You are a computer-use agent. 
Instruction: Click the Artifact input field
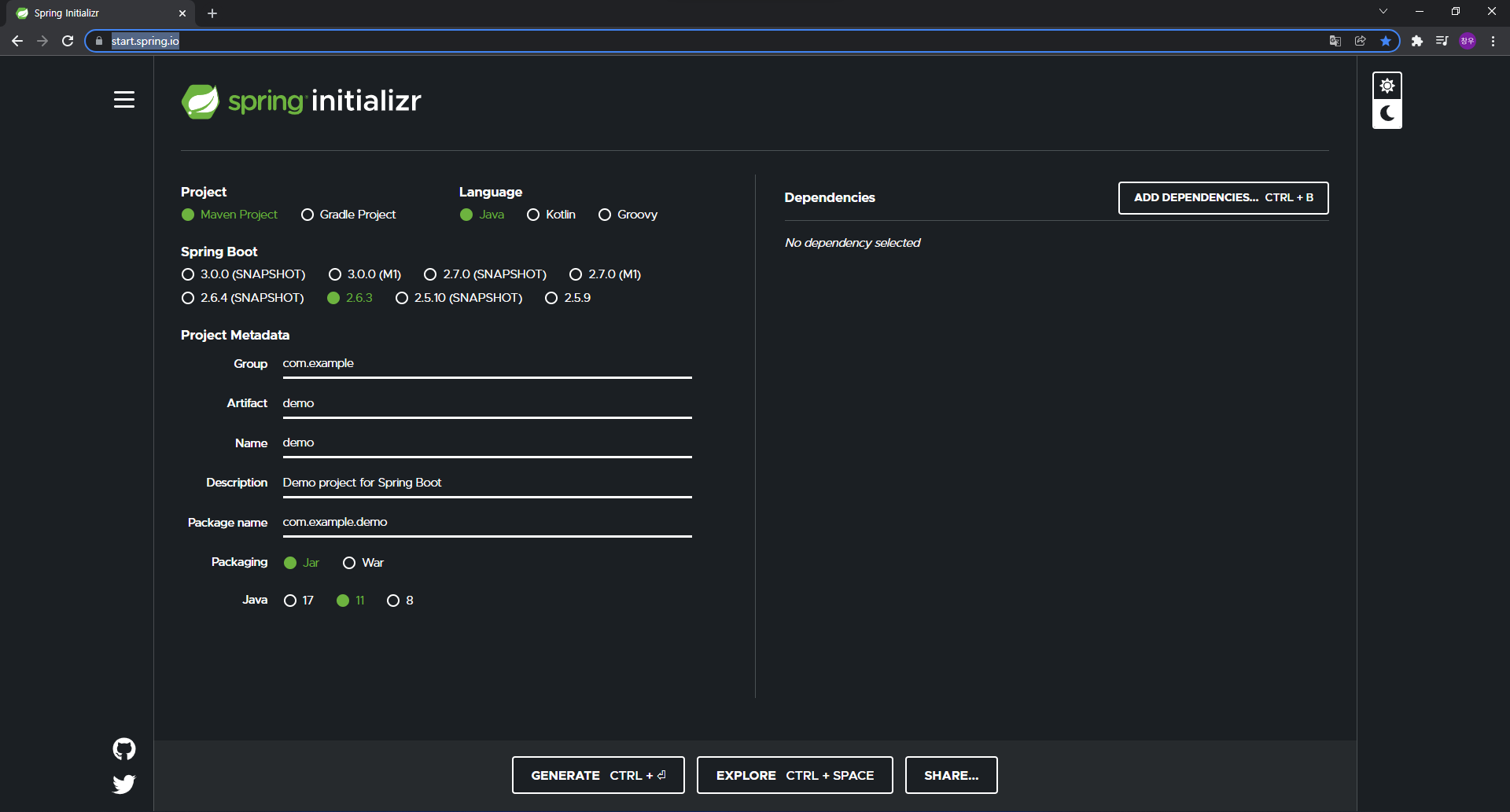tap(488, 404)
